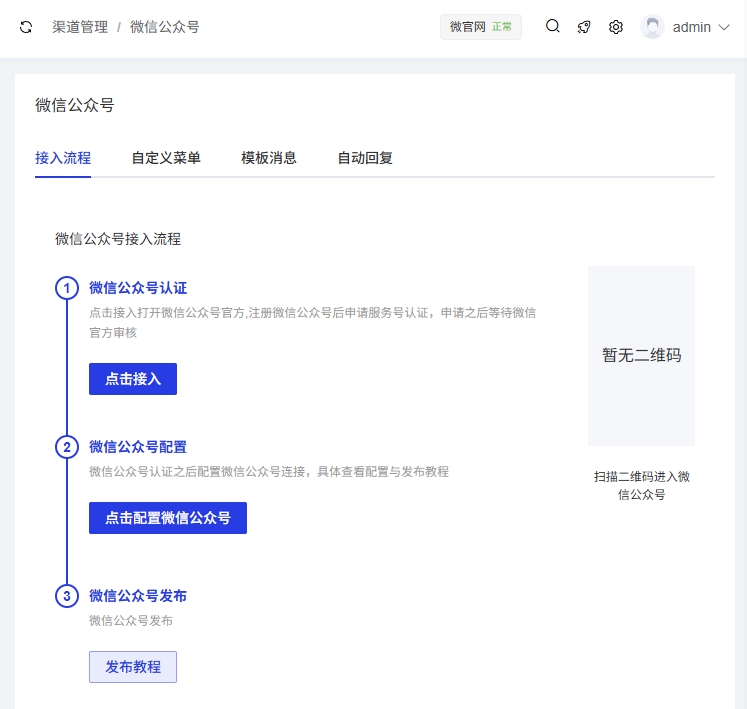Click the rocket icon in the top bar
This screenshot has height=709, width=747.
(584, 27)
